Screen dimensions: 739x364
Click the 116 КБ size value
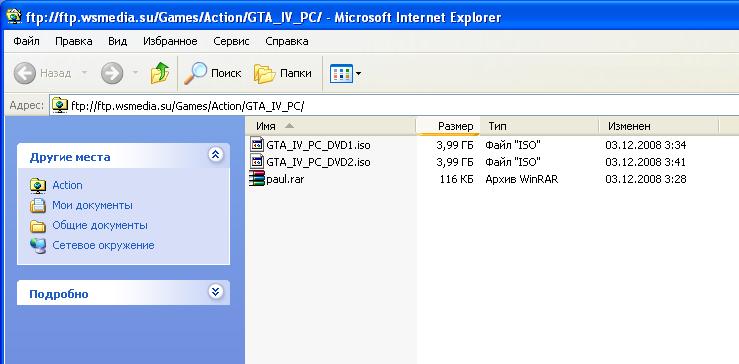click(456, 179)
